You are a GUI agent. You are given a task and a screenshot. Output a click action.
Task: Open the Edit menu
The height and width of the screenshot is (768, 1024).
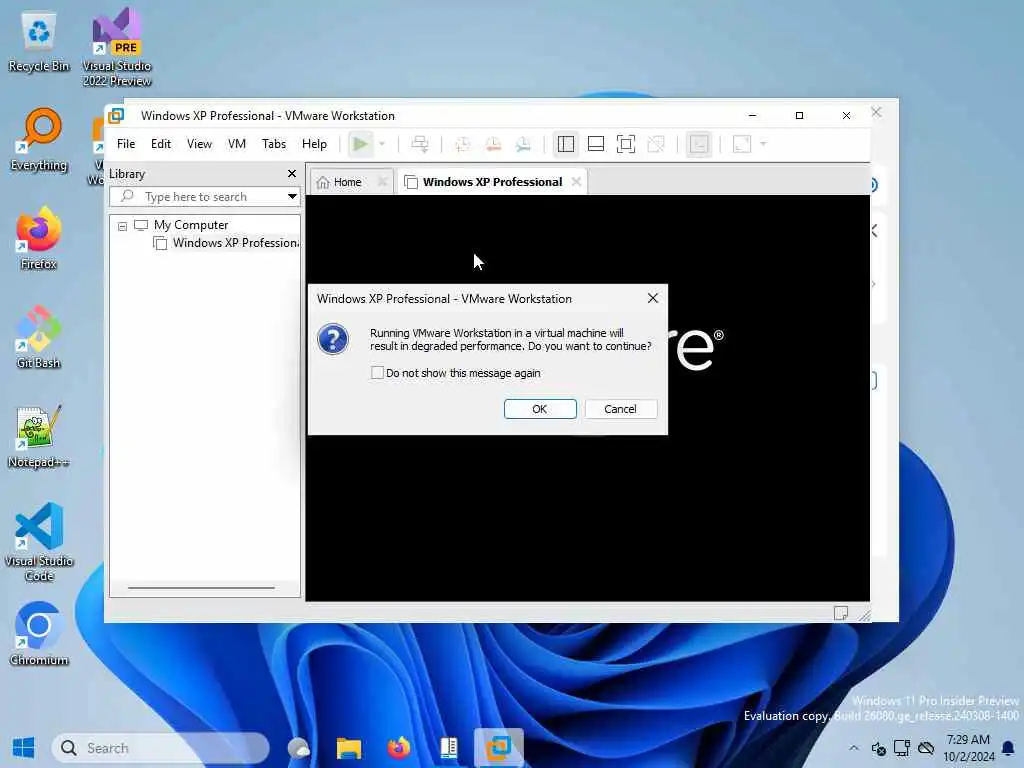pyautogui.click(x=161, y=144)
